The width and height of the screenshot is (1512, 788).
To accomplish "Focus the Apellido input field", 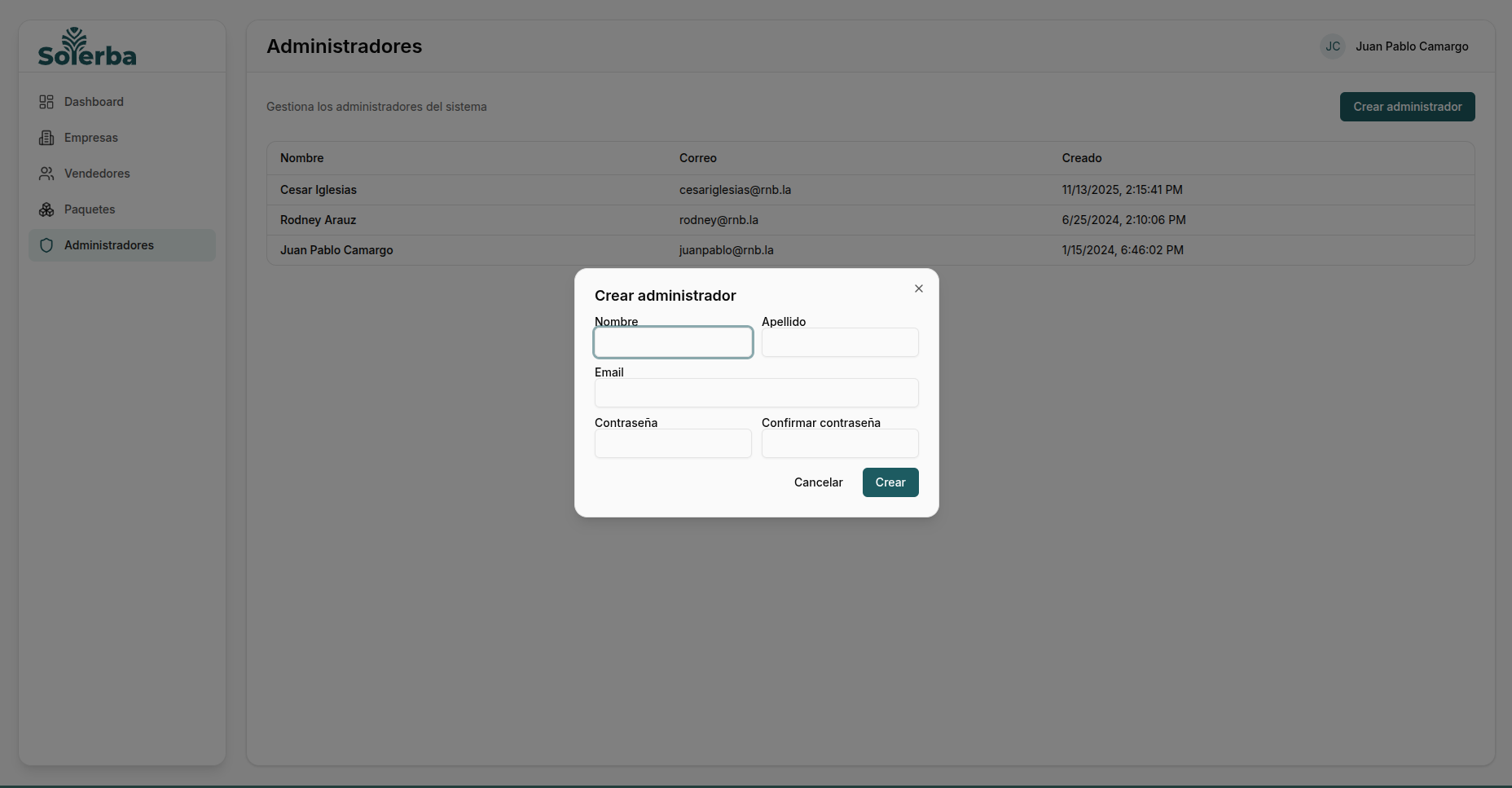I will click(839, 342).
